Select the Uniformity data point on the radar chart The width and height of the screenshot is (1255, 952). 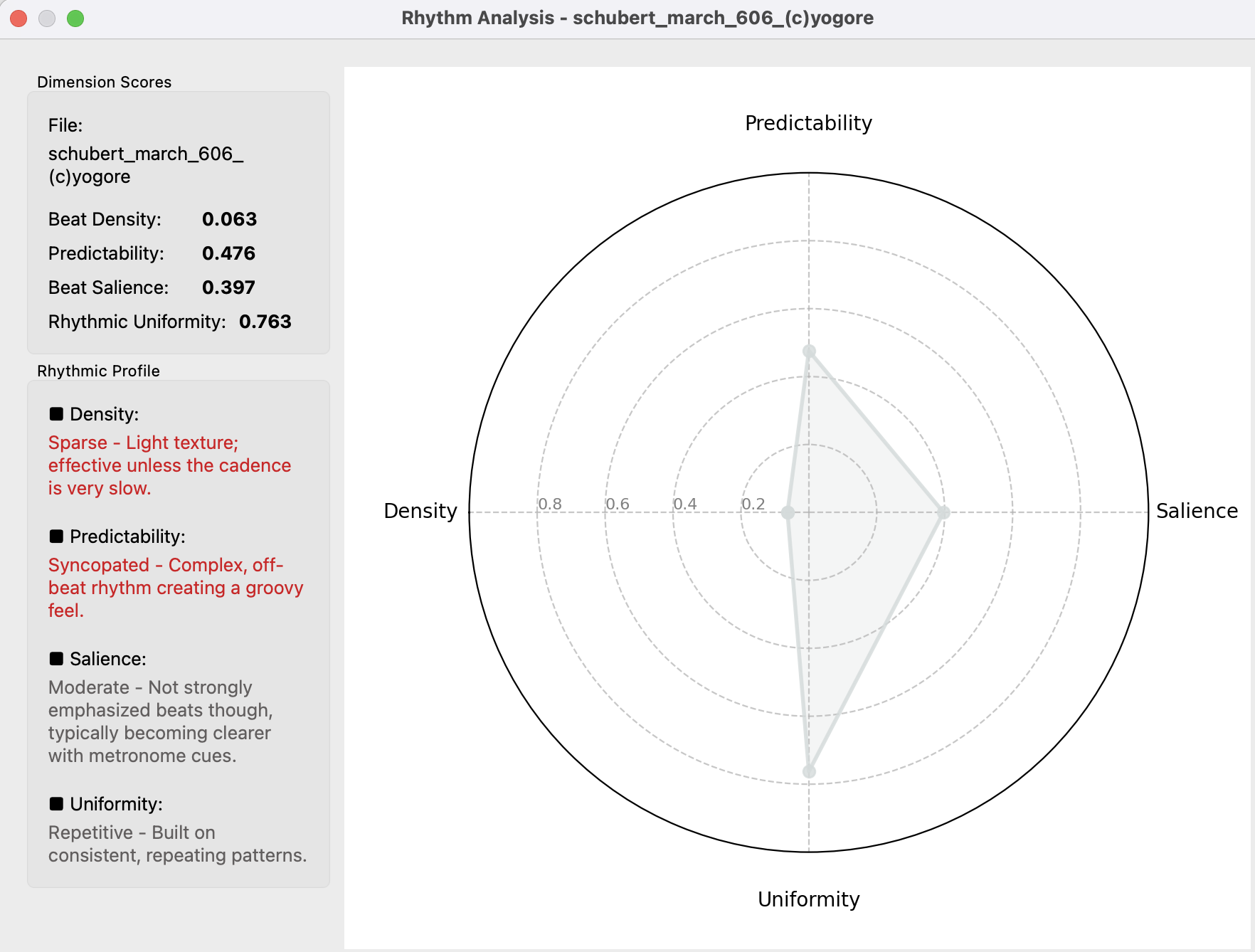click(x=809, y=771)
